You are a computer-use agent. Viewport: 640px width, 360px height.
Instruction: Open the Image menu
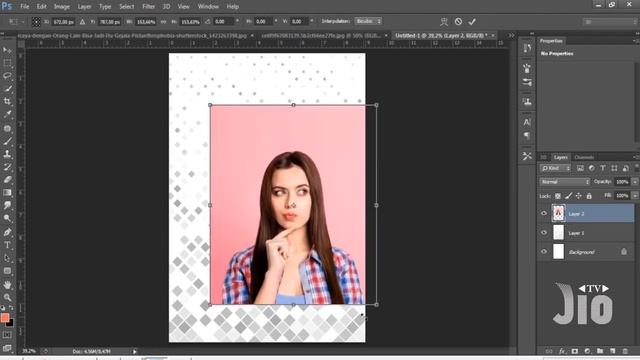pos(62,7)
